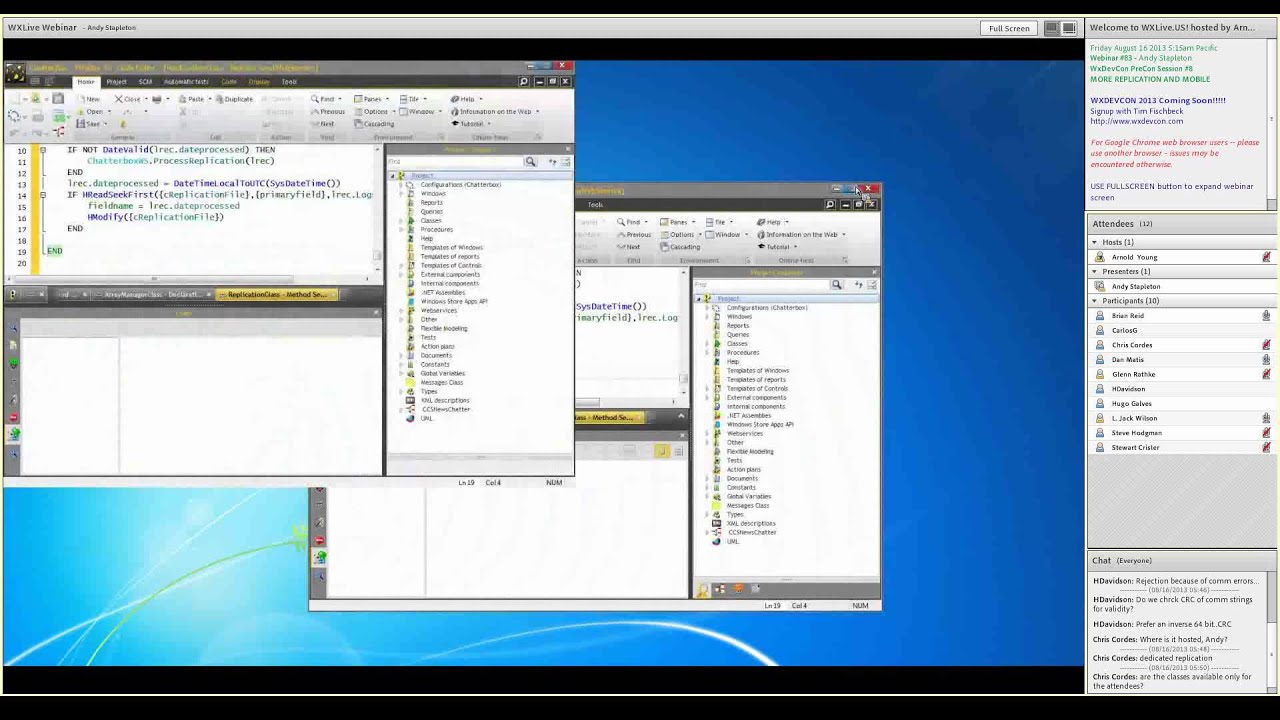Click the search magnifier icon in front title bar
The height and width of the screenshot is (720, 1280).
pyautogui.click(x=524, y=81)
